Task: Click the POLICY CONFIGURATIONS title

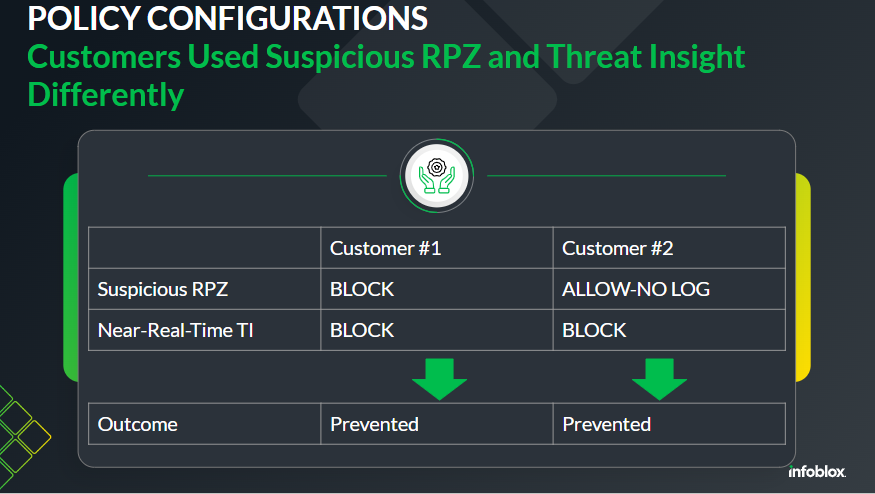Action: click(228, 18)
